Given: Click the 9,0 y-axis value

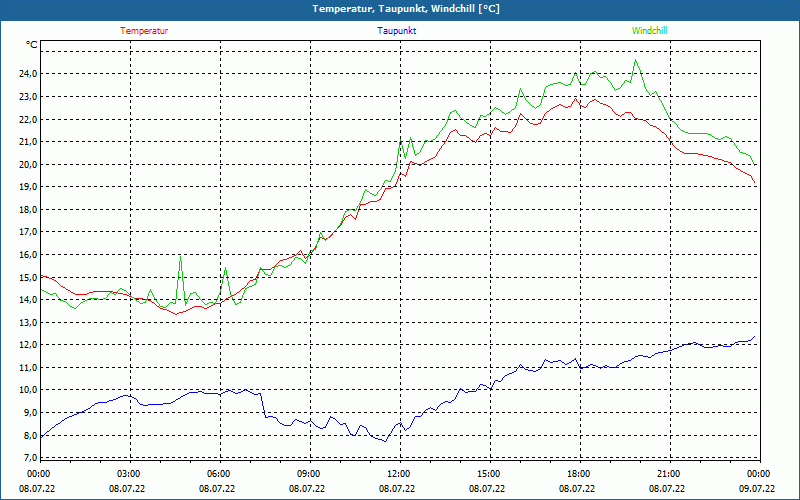Looking at the screenshot, I should (30, 413).
